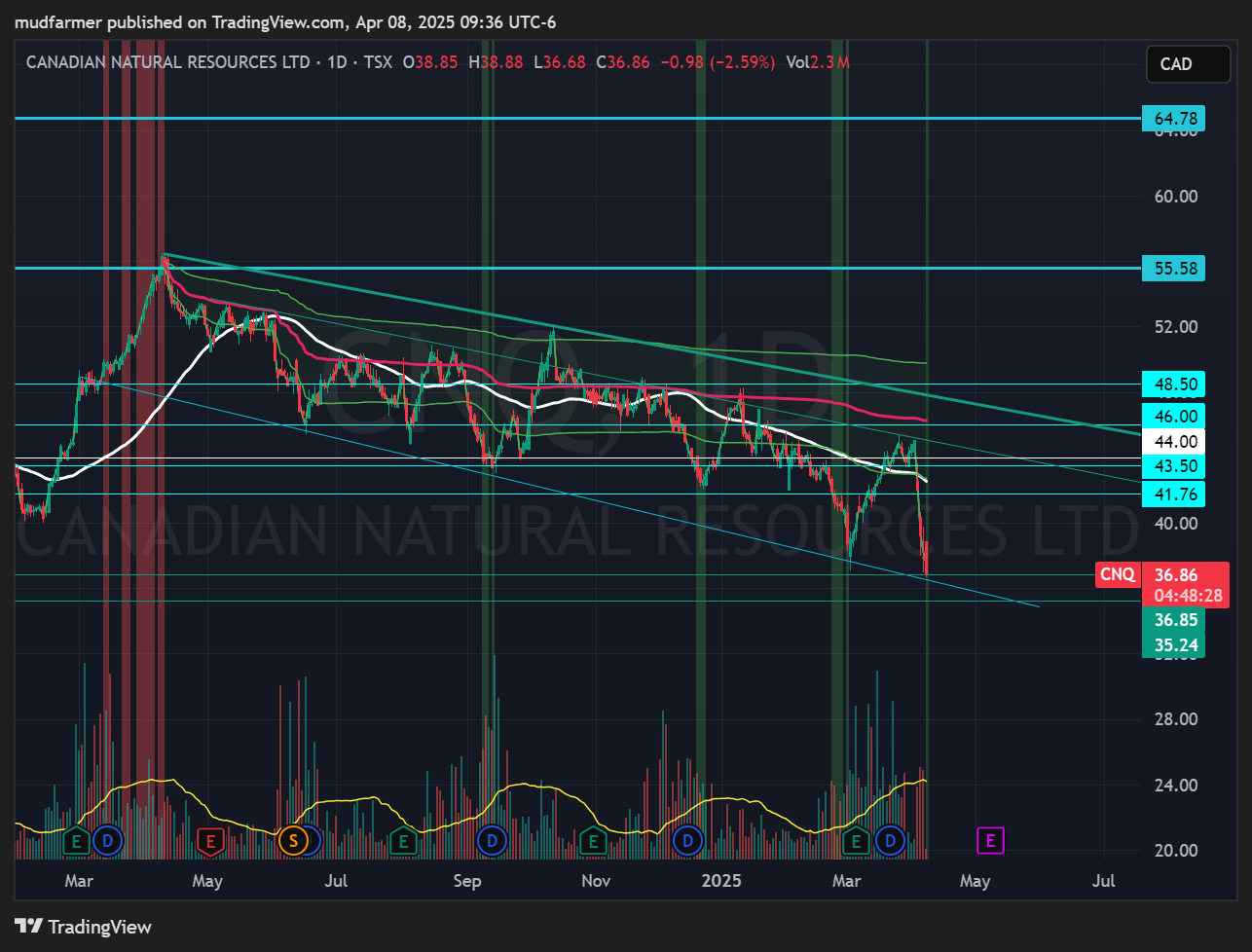Viewport: 1252px width, 952px height.
Task: Click the leftmost green E earnings marker
Action: (x=77, y=840)
